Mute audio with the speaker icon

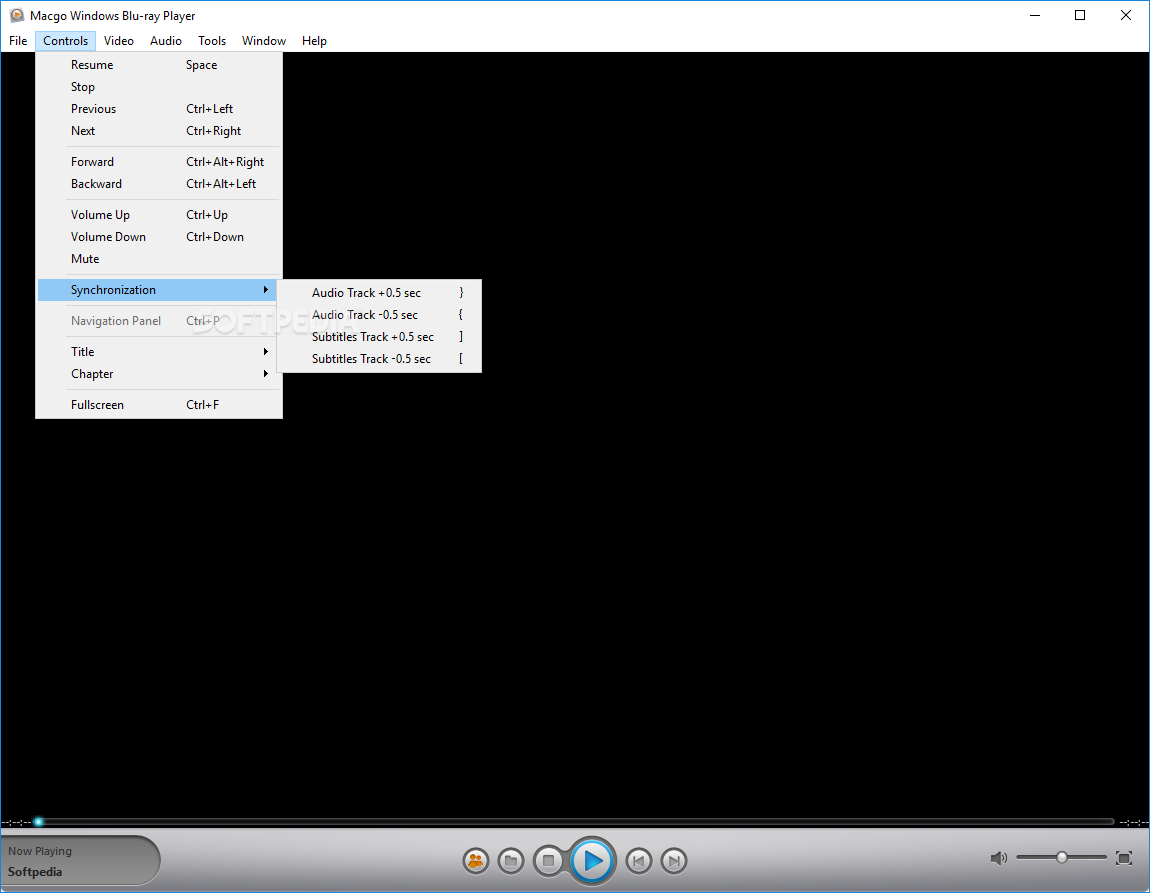pyautogui.click(x=998, y=858)
